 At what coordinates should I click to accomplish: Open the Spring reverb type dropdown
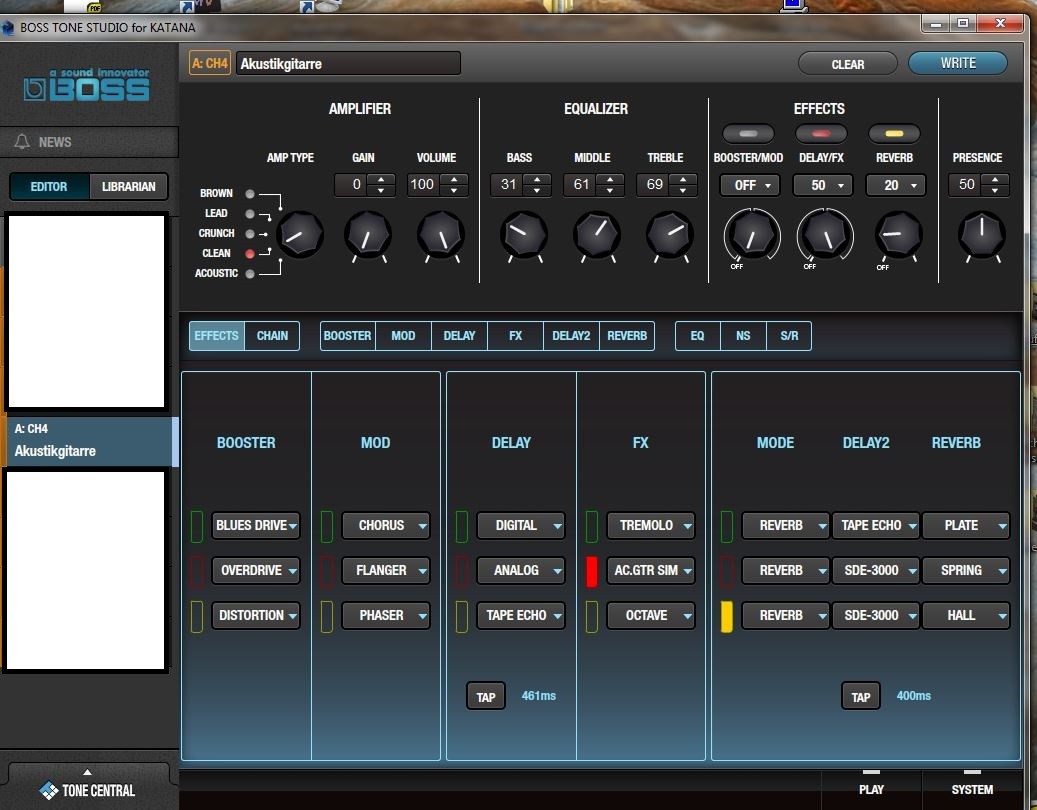pos(966,571)
